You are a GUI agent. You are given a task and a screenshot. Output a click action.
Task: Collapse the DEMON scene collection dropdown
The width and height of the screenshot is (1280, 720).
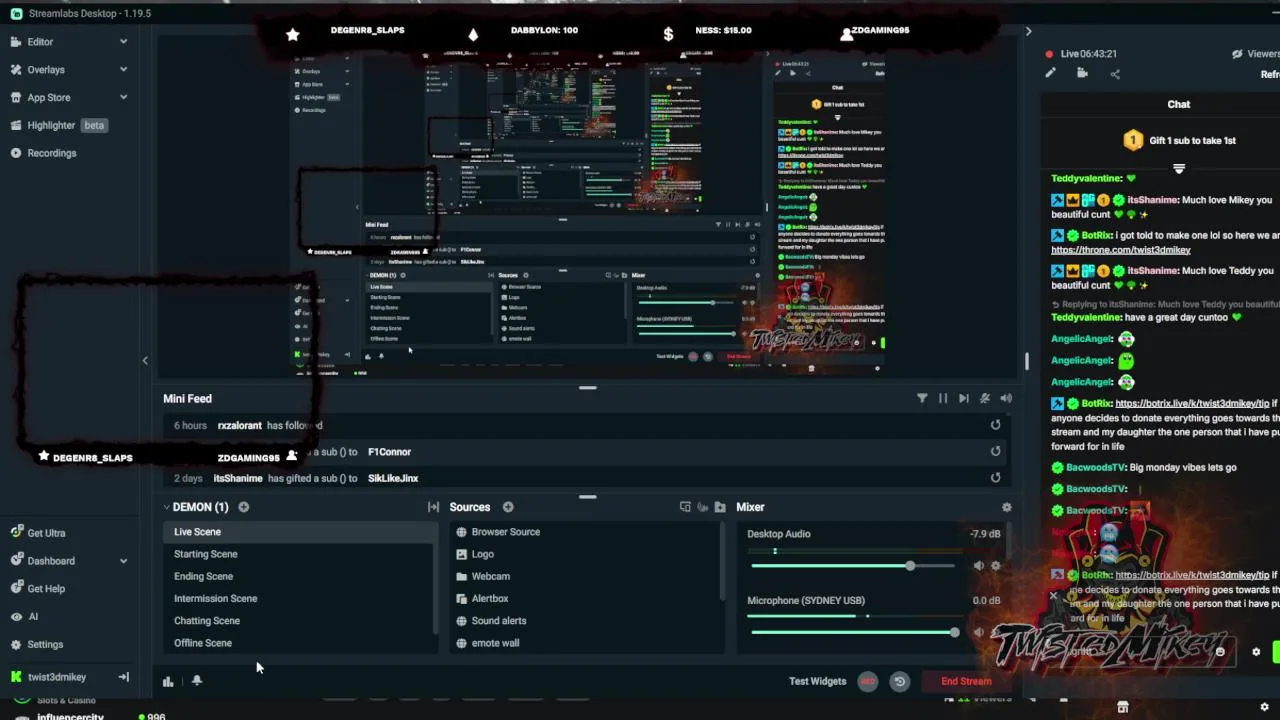pyautogui.click(x=166, y=507)
